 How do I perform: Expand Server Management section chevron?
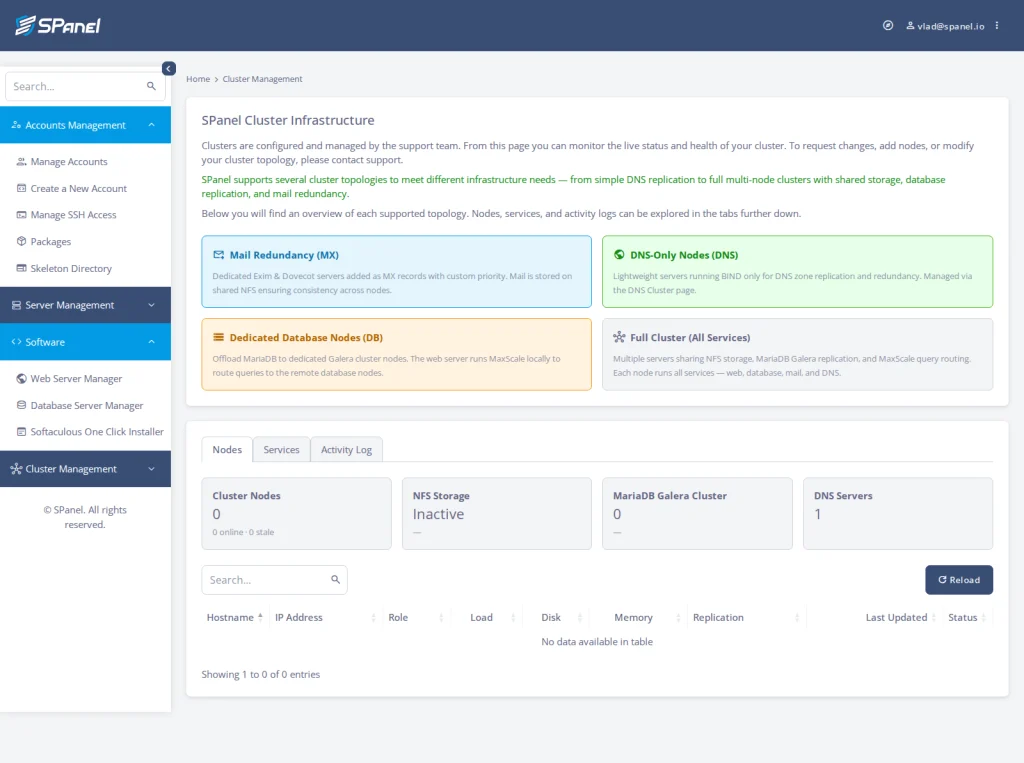[152, 305]
